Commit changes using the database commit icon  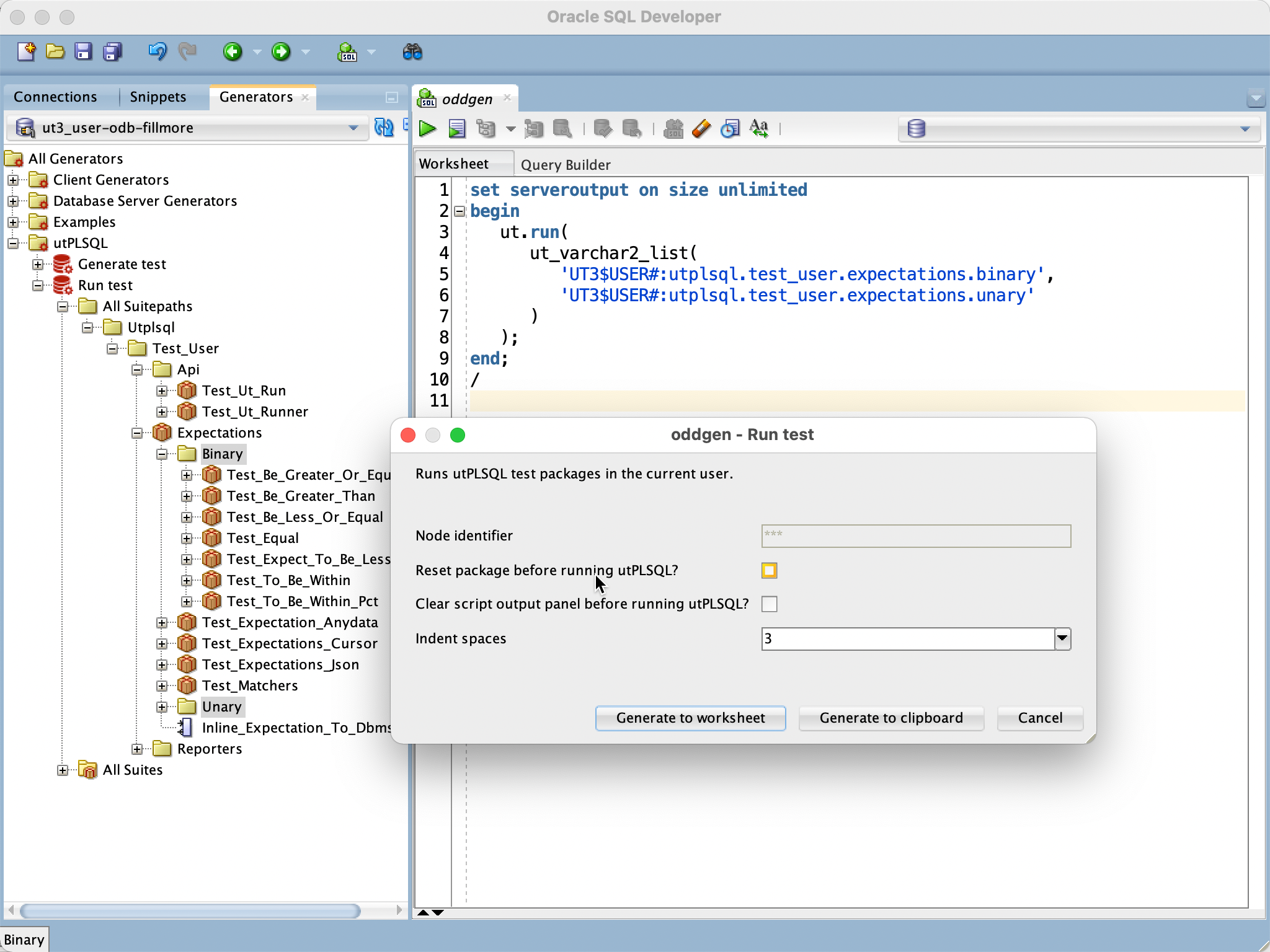602,128
